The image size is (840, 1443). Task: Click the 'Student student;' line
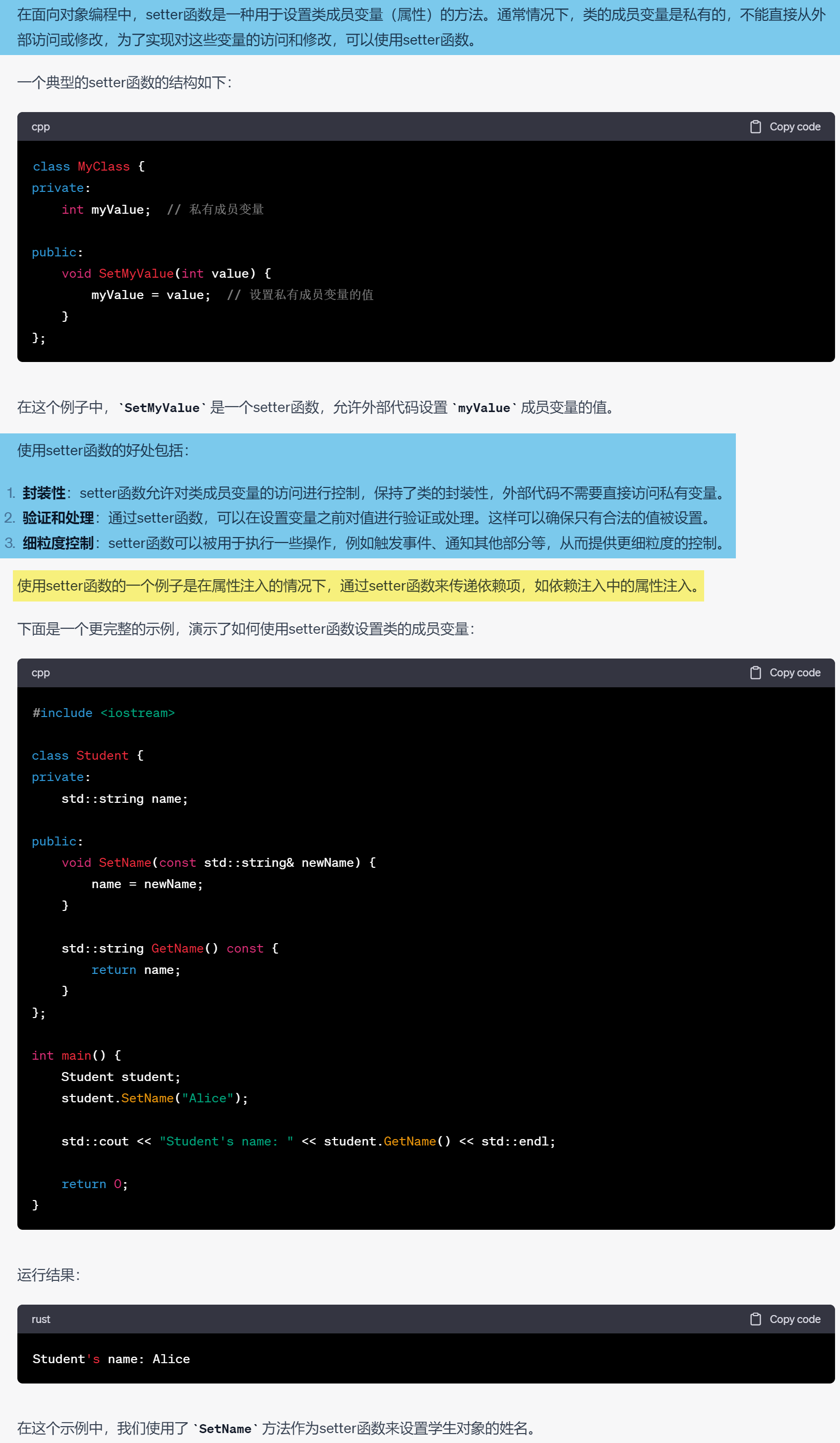(x=121, y=1077)
